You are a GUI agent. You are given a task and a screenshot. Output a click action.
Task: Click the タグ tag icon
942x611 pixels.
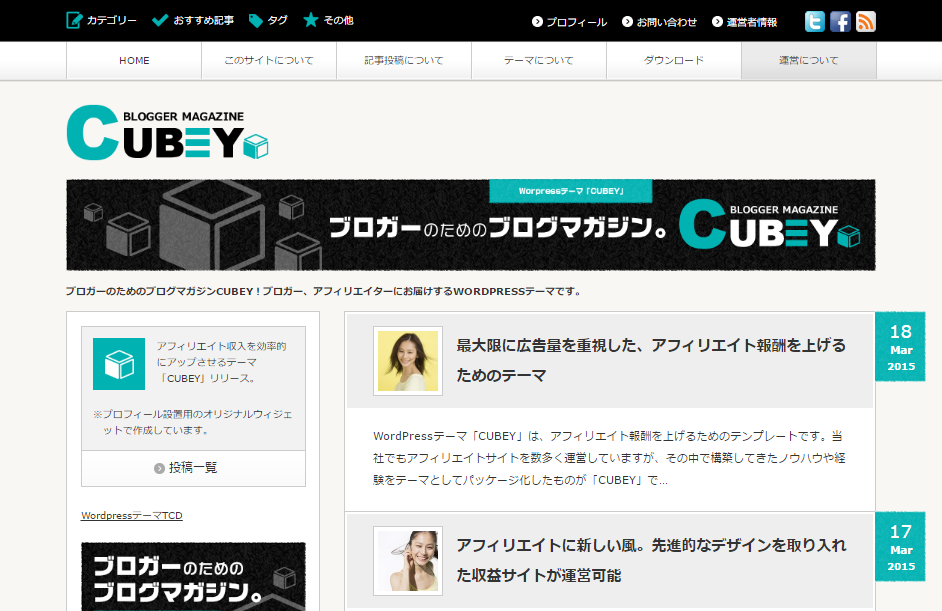[x=256, y=20]
